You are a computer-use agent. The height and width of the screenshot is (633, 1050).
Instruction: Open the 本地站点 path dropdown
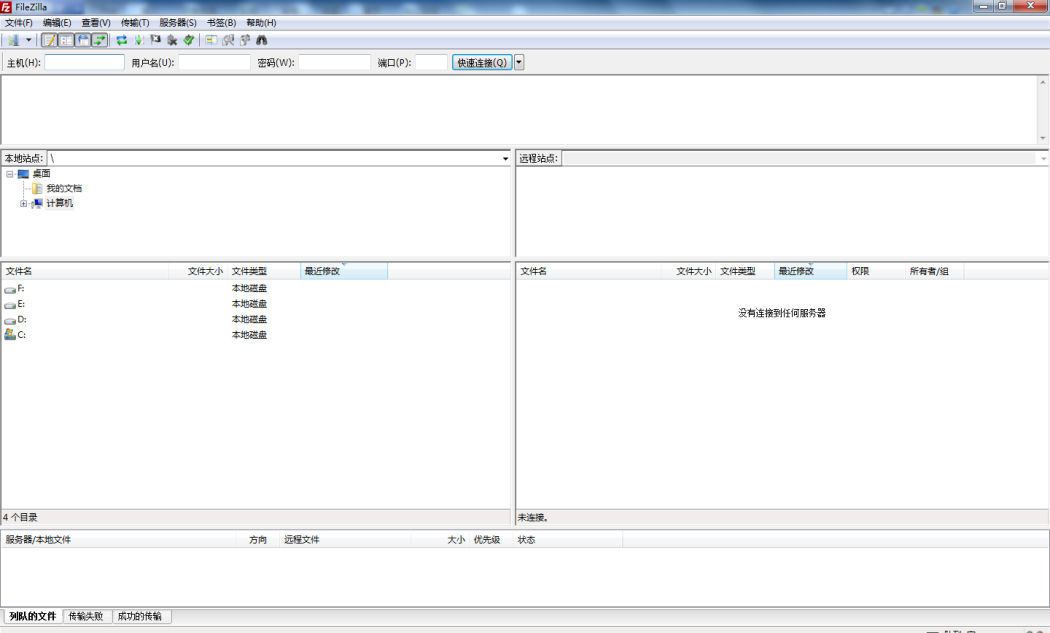[506, 159]
